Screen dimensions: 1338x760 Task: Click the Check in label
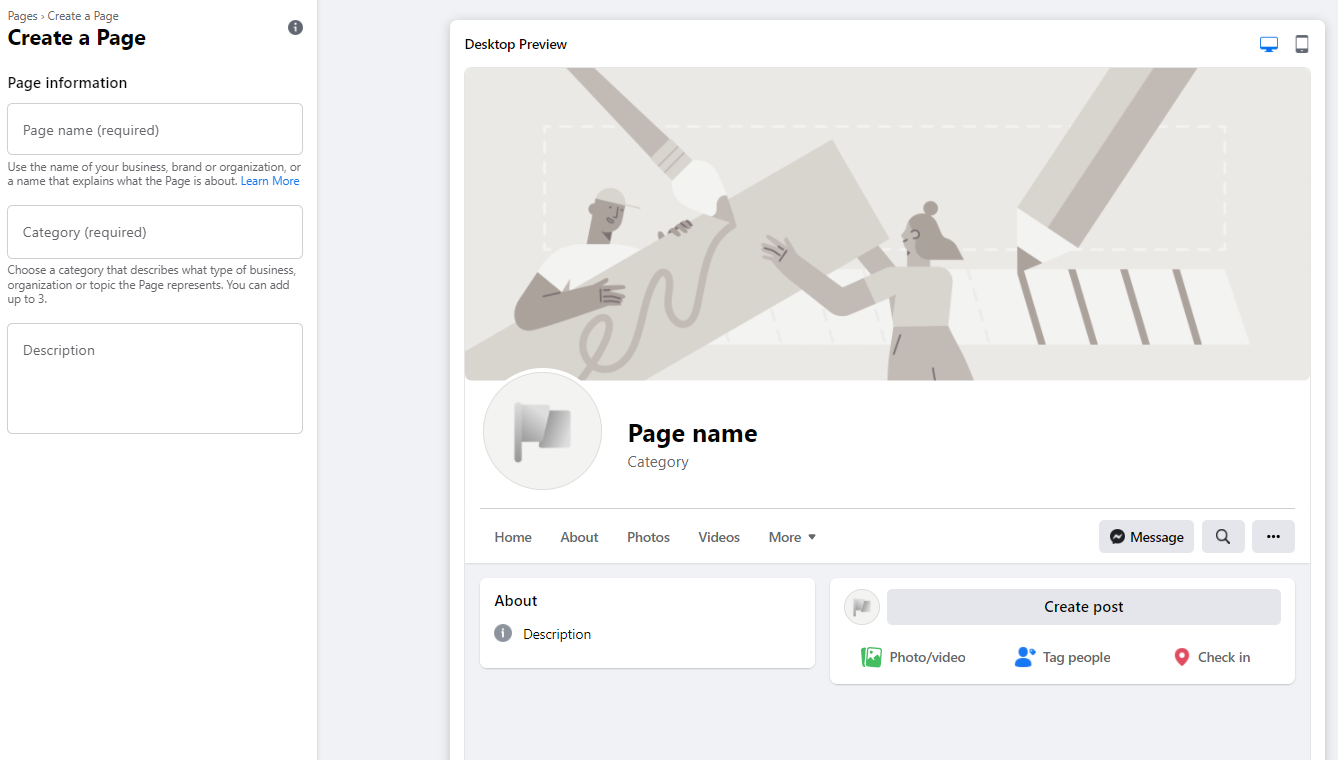[1224, 657]
